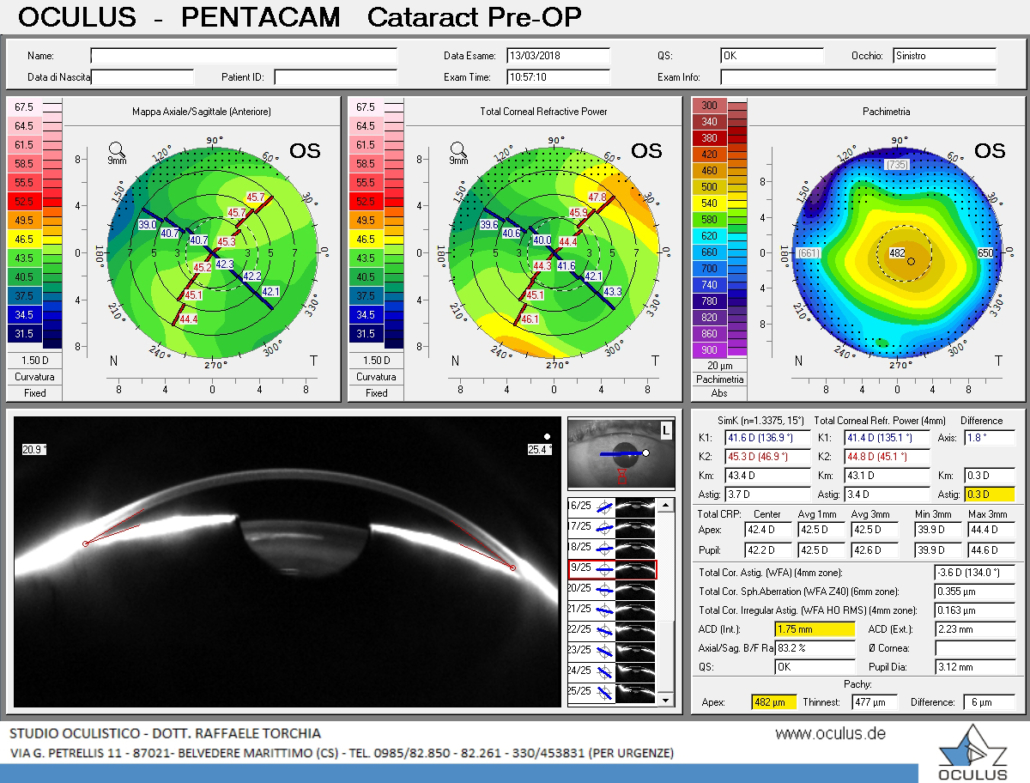Click the orientation icon in the red-outlined selected row

604,569
